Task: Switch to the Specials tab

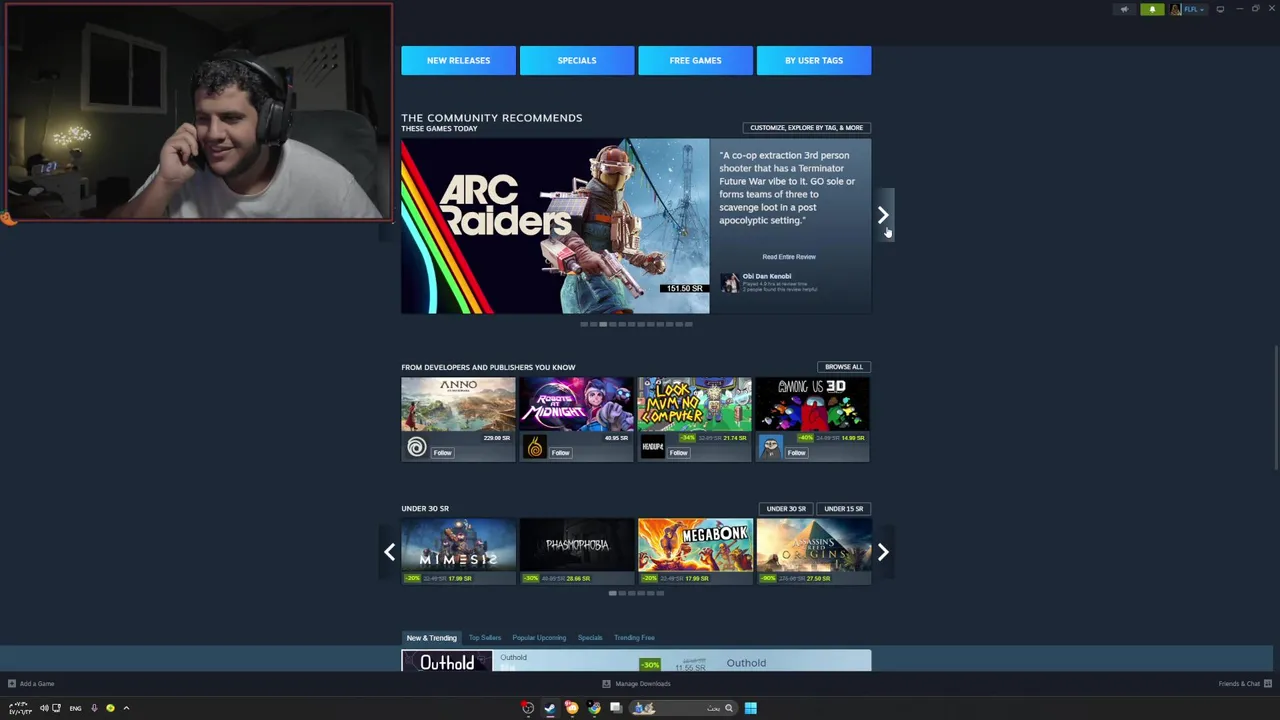Action: point(590,638)
